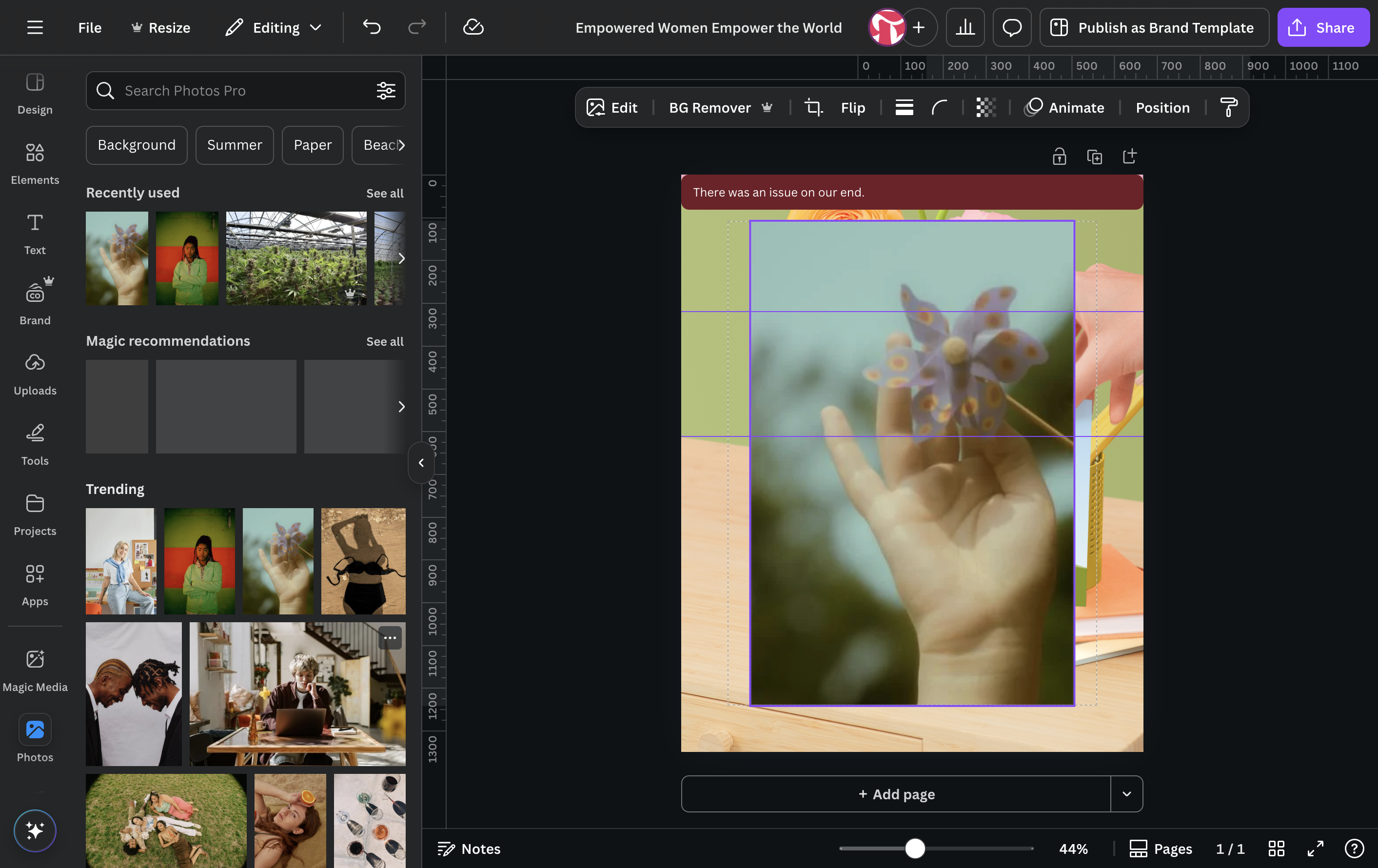Click Animate in toolbar
Viewport: 1378px width, 868px height.
[x=1064, y=108]
